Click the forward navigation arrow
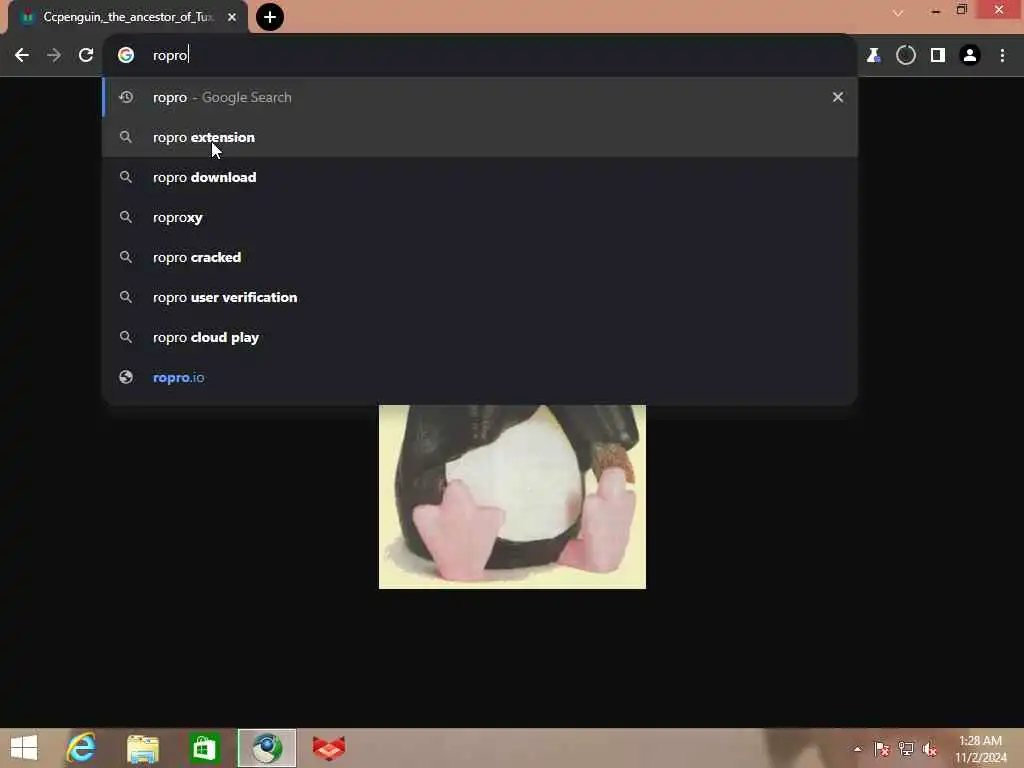 [54, 56]
